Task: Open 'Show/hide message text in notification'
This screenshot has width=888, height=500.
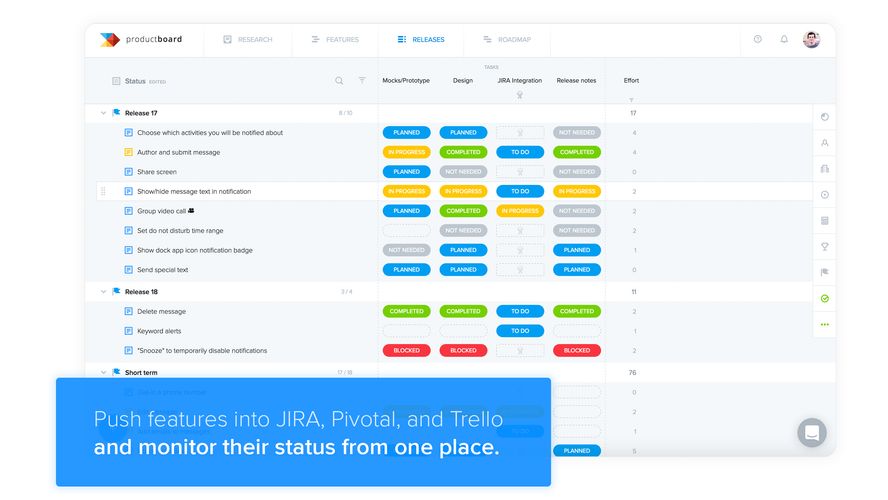Action: click(194, 191)
